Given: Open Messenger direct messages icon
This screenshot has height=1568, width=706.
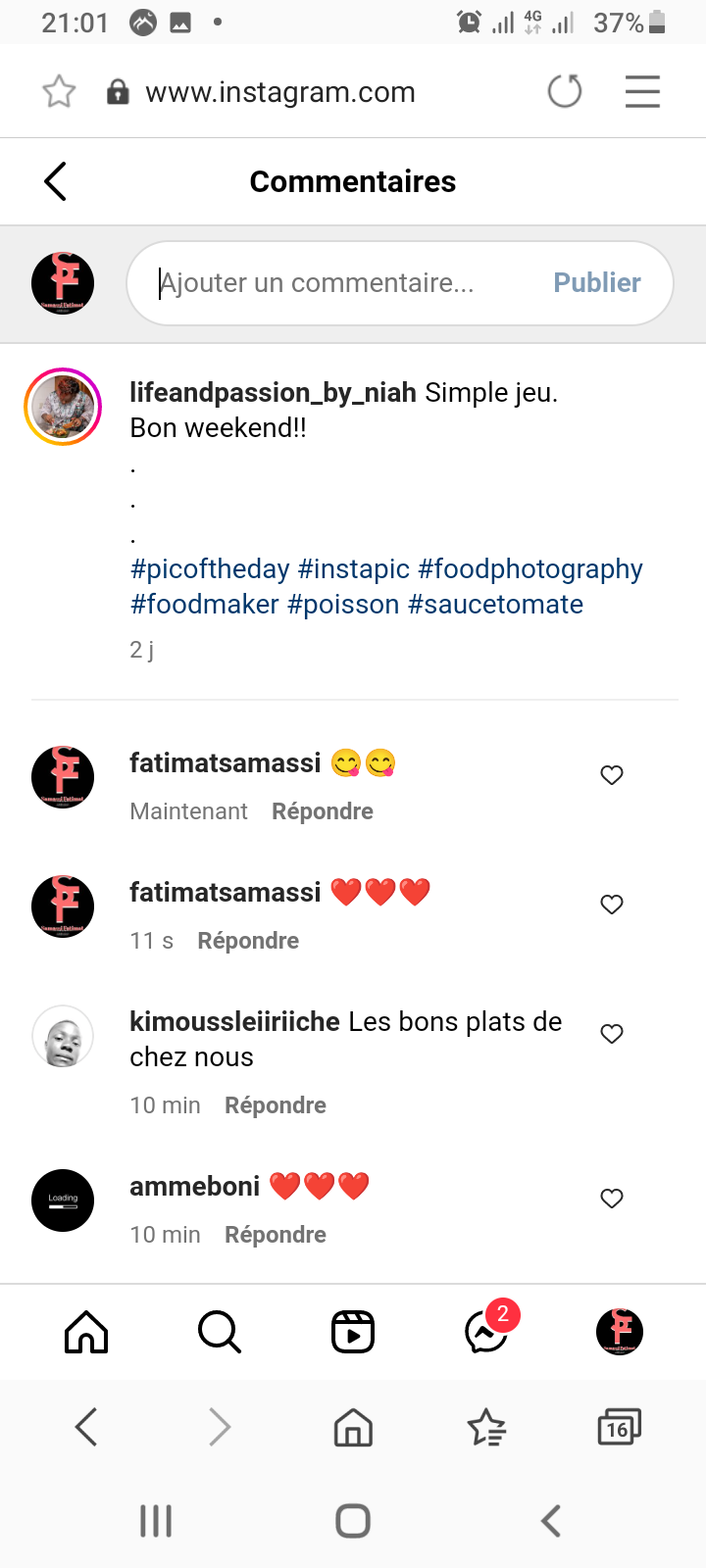Looking at the screenshot, I should point(486,1332).
